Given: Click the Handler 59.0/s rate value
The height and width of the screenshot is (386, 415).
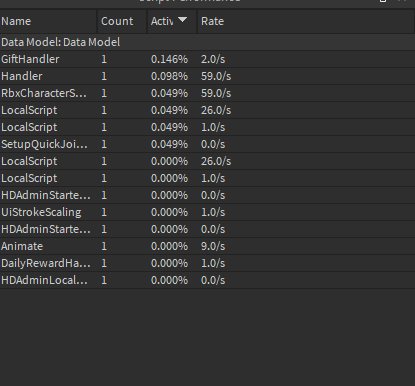Looking at the screenshot, I should (x=216, y=76).
